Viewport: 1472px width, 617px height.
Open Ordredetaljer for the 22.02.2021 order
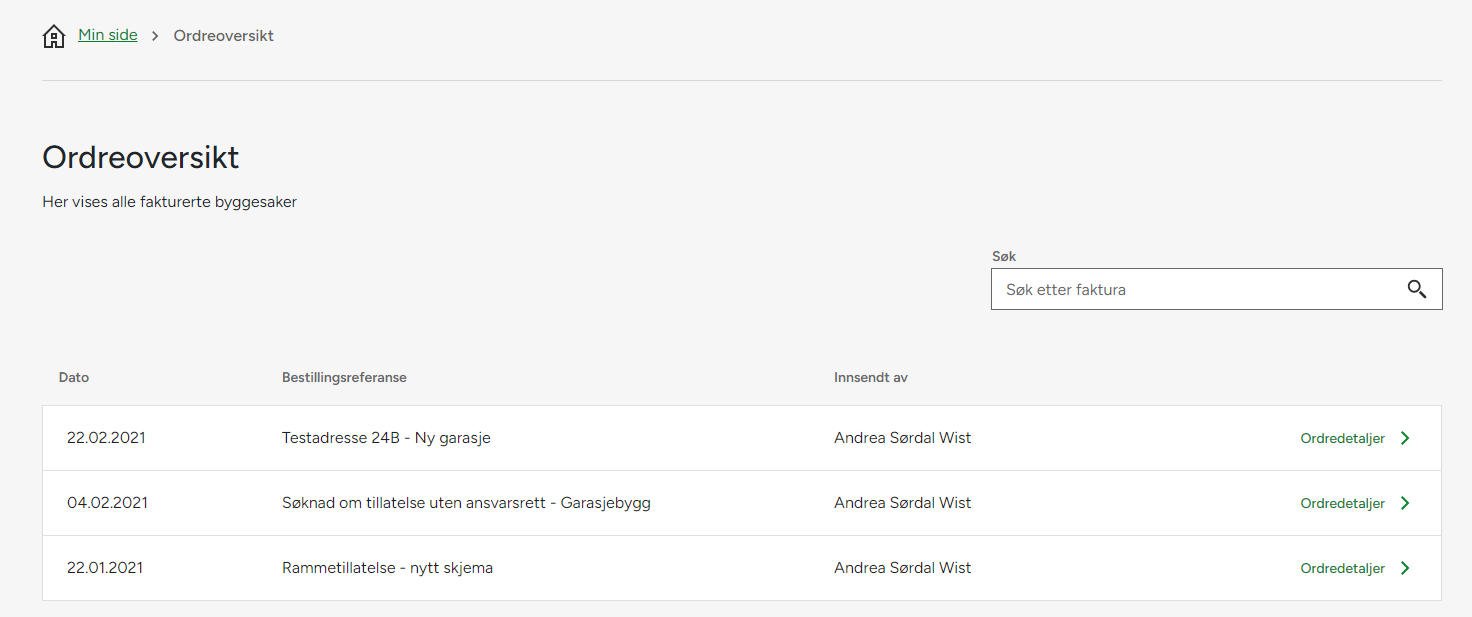click(1342, 438)
